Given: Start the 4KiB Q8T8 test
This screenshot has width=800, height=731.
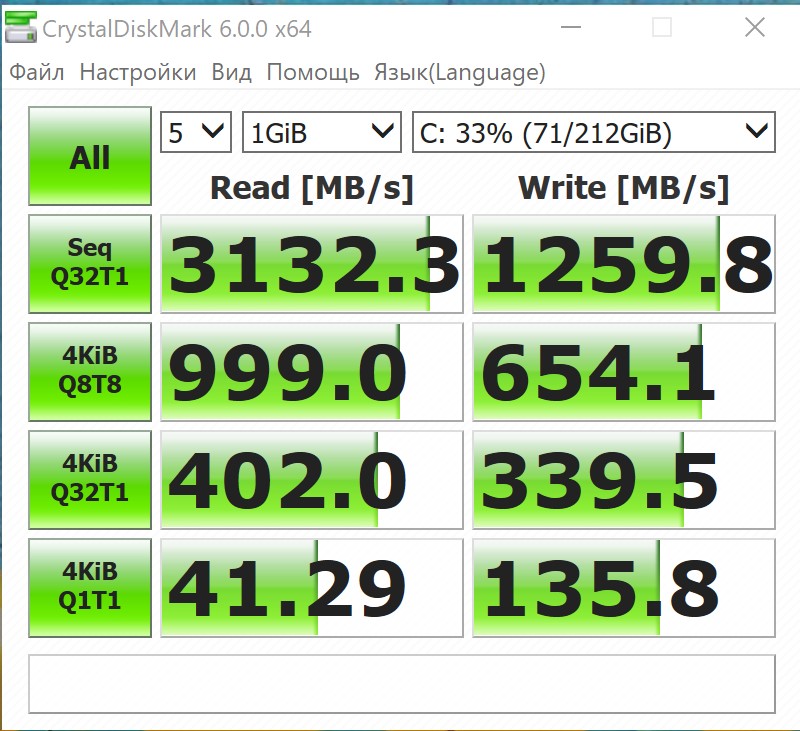Looking at the screenshot, I should [x=90, y=371].
